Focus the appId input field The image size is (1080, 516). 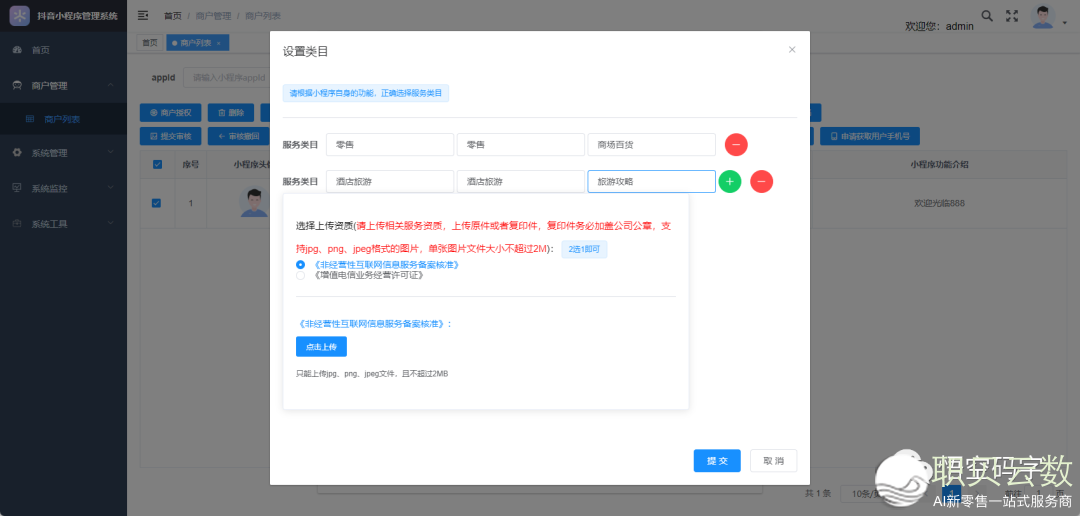coord(226,78)
